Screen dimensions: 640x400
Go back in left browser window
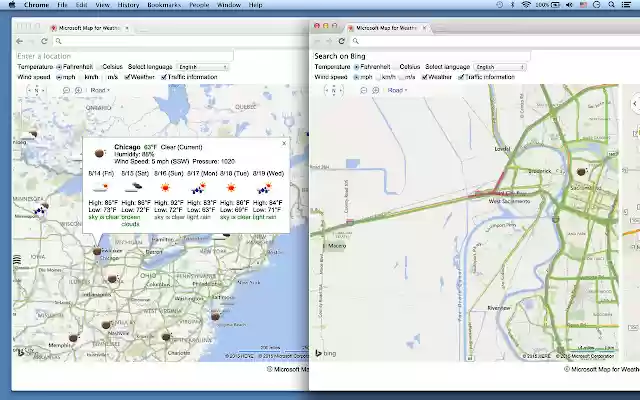pyautogui.click(x=19, y=41)
